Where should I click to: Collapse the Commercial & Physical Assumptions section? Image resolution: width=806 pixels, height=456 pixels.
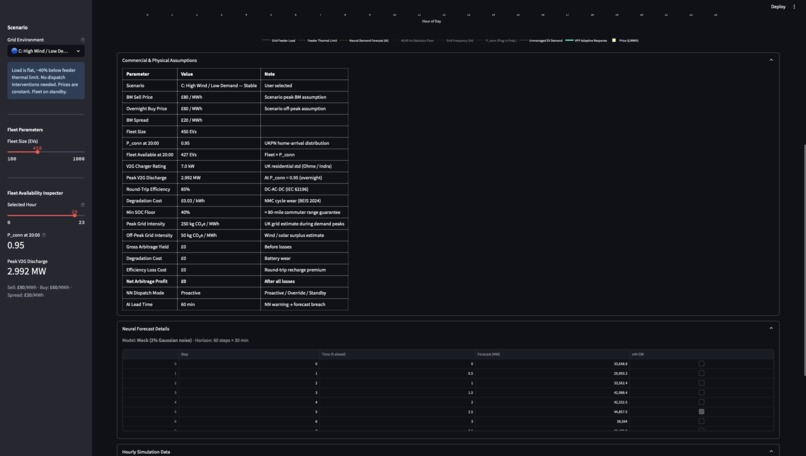(771, 60)
